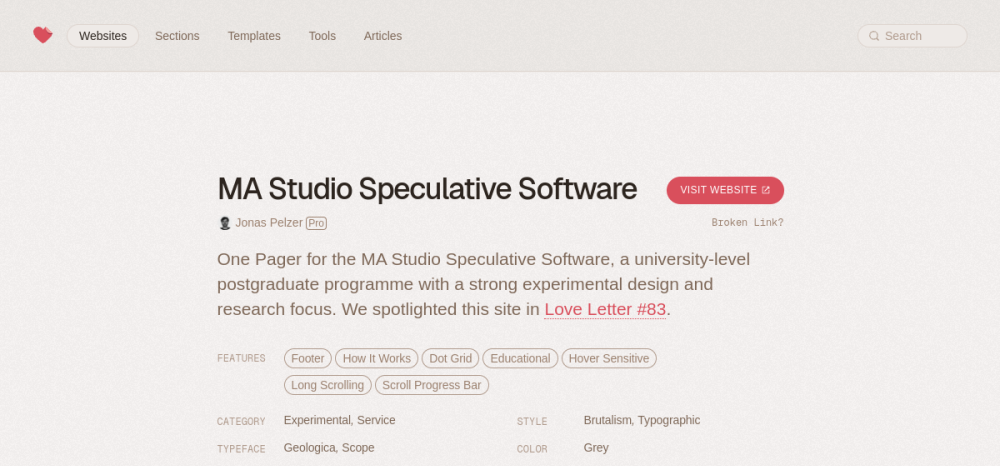
Task: Focus the Search input field
Action: click(912, 36)
